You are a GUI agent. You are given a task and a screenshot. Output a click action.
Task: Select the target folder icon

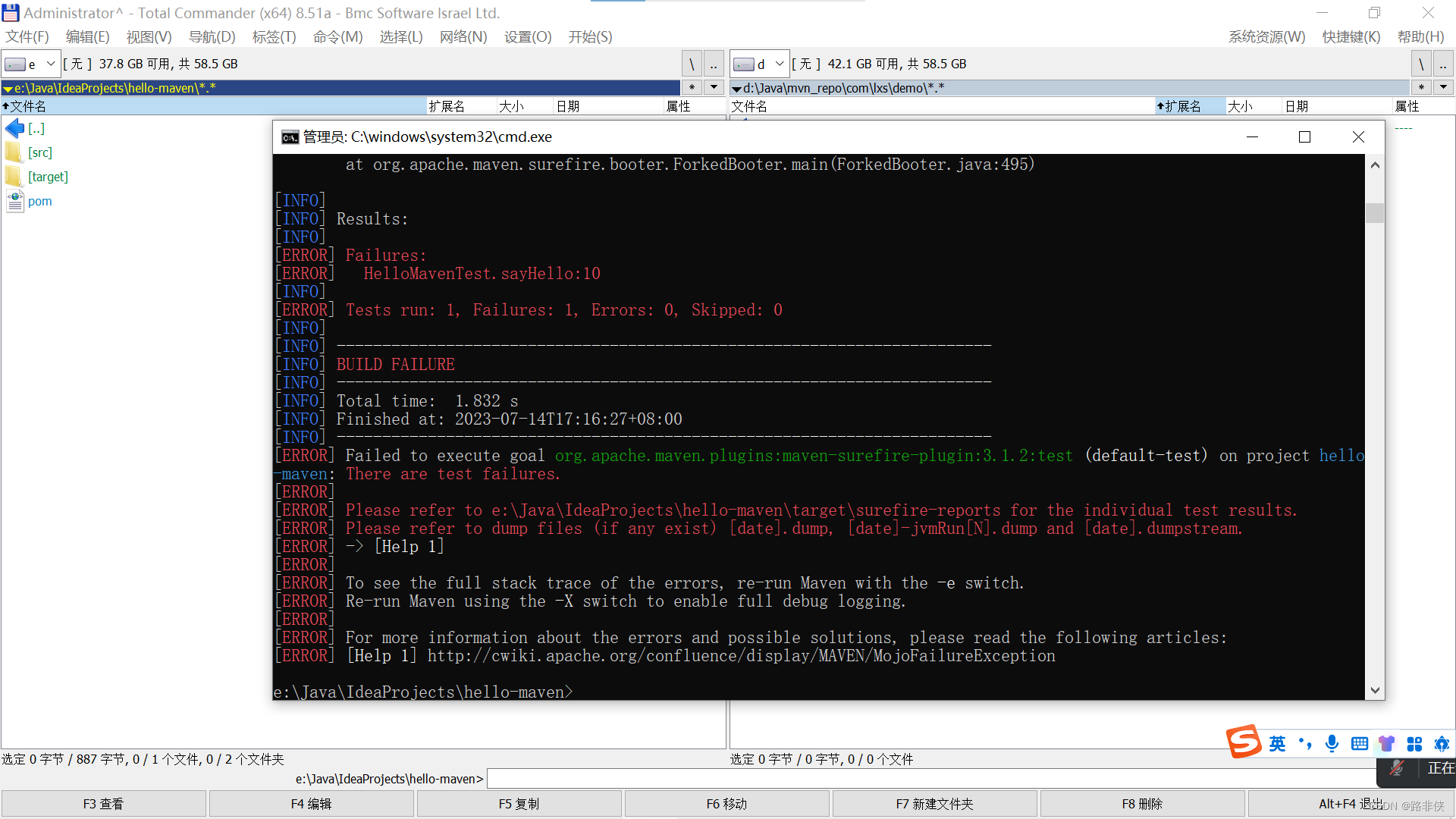pyautogui.click(x=14, y=177)
